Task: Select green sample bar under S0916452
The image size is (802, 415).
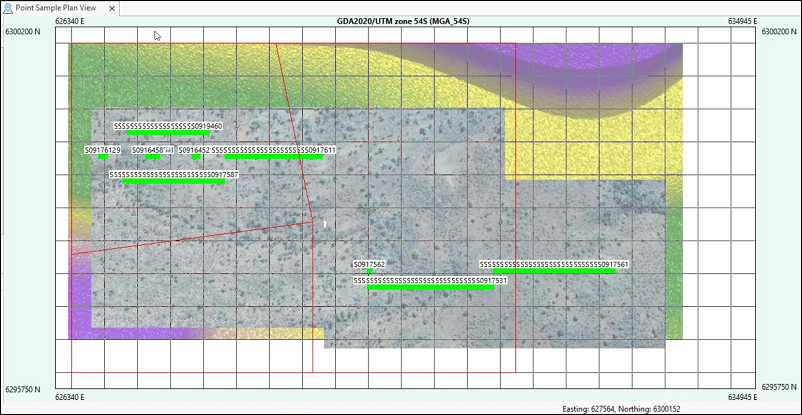Action: [x=196, y=157]
